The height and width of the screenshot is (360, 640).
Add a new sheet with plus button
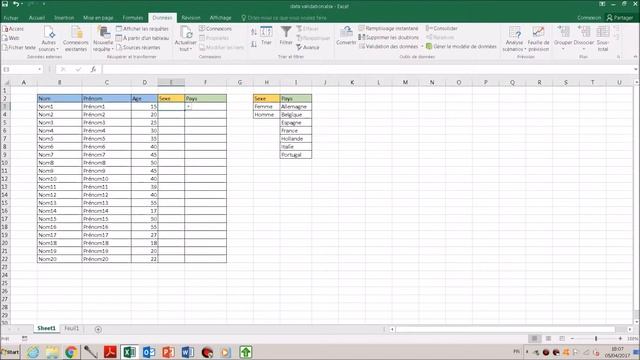click(x=98, y=329)
